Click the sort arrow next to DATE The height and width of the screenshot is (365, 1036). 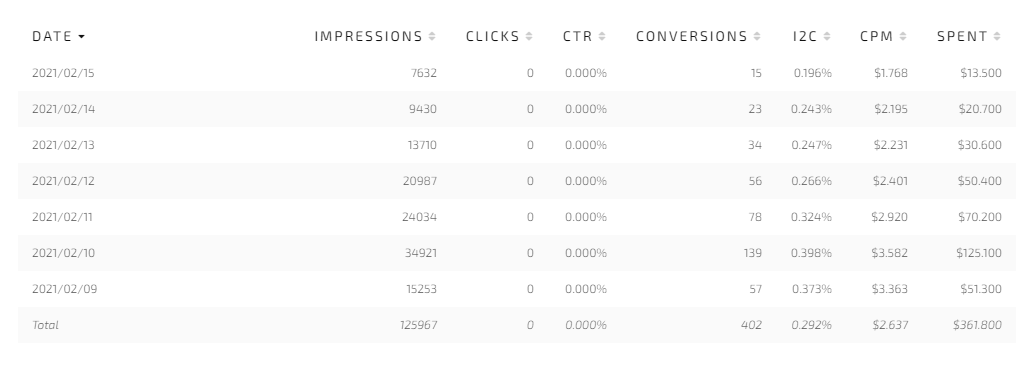coord(81,37)
